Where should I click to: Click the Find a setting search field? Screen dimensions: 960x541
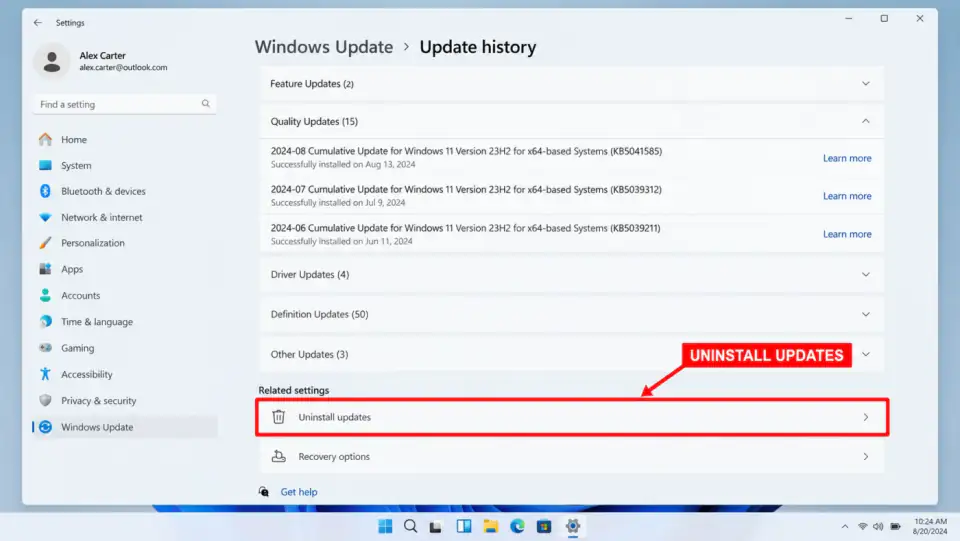[125, 104]
